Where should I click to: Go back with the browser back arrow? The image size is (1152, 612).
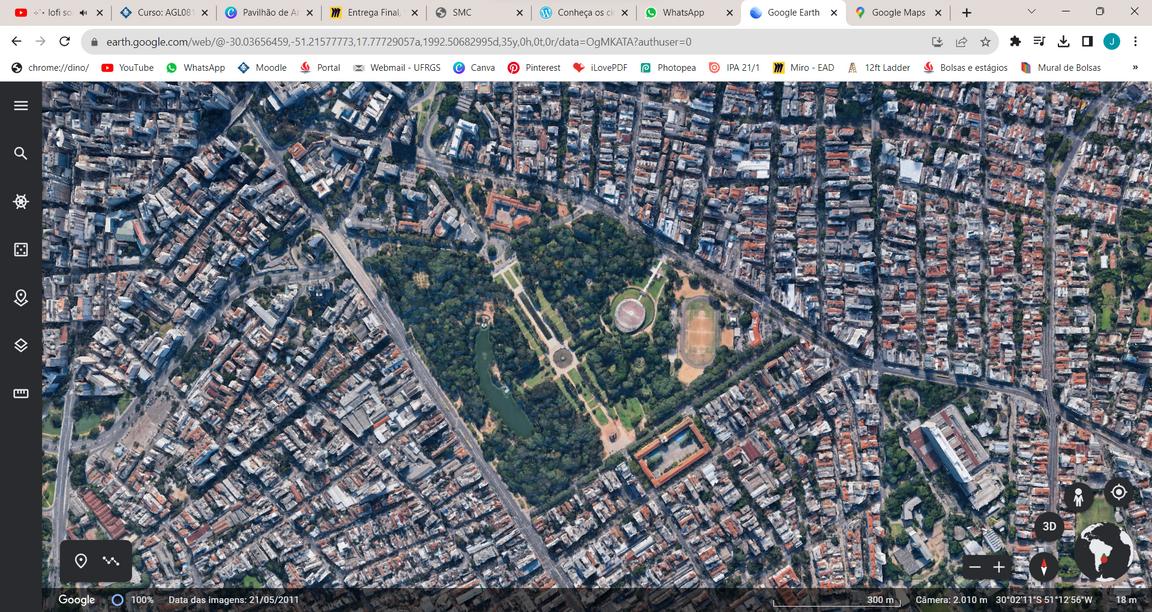click(16, 42)
